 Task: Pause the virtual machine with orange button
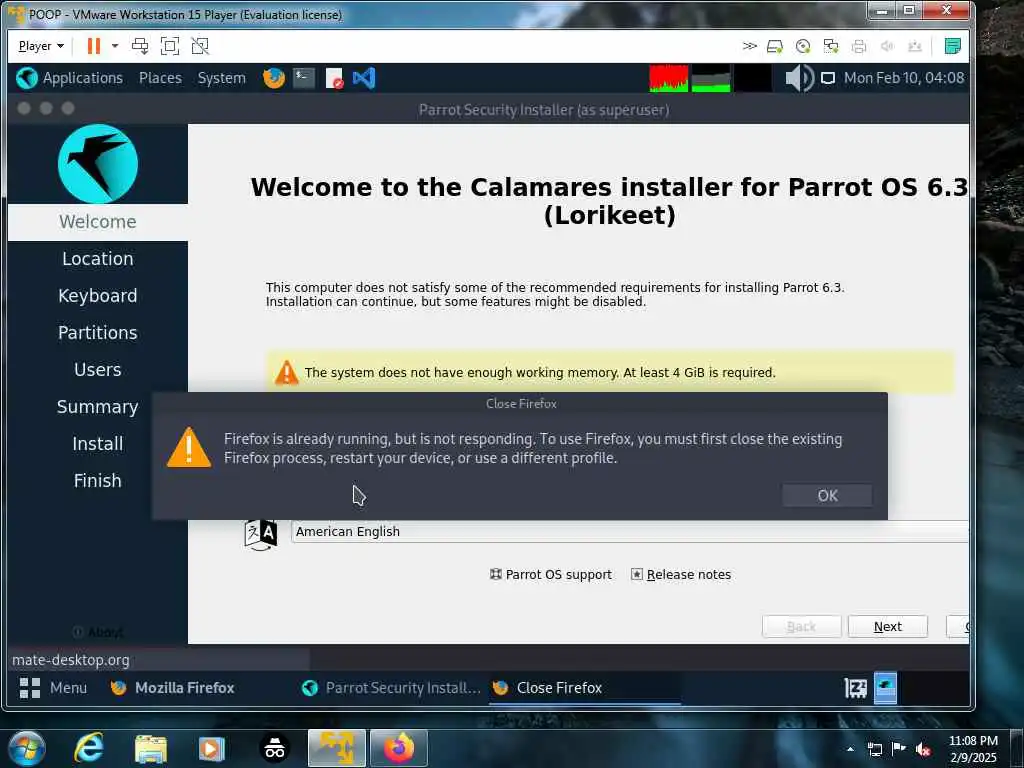point(93,46)
